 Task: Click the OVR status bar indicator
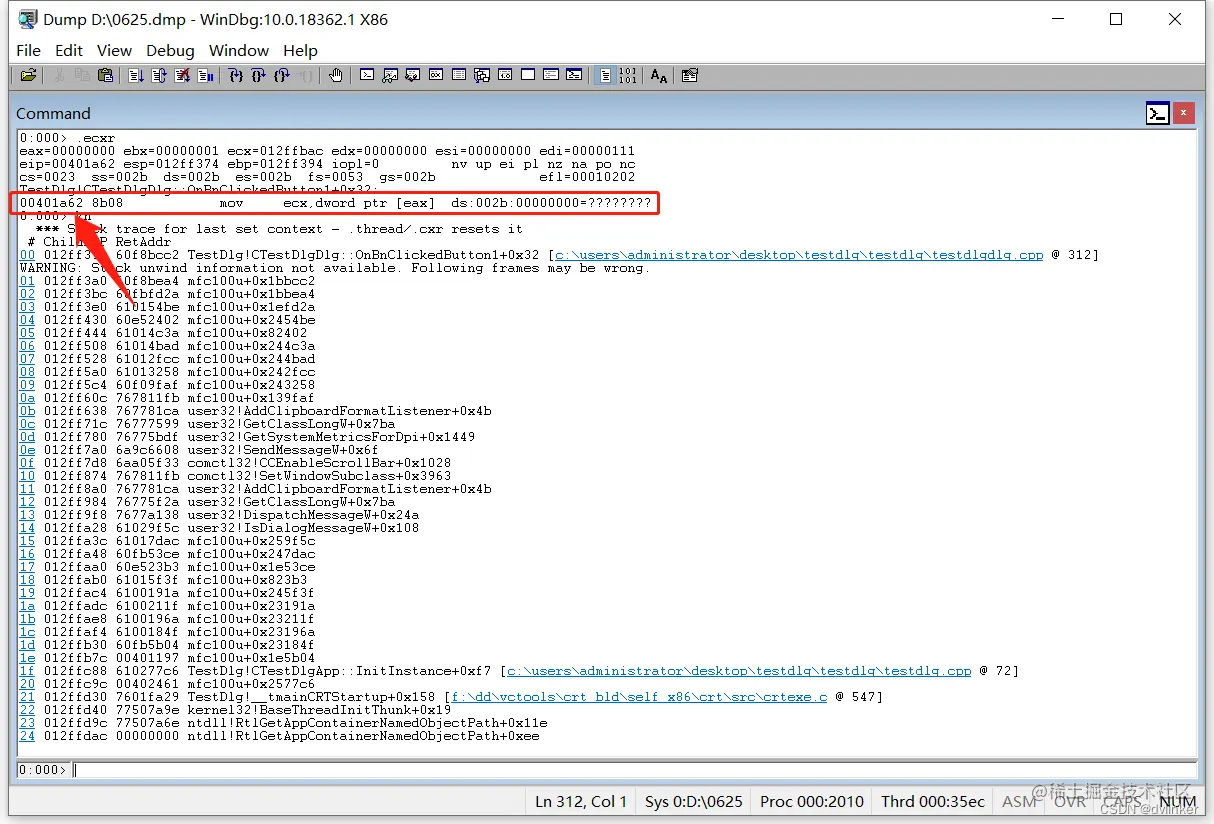pyautogui.click(x=1069, y=801)
